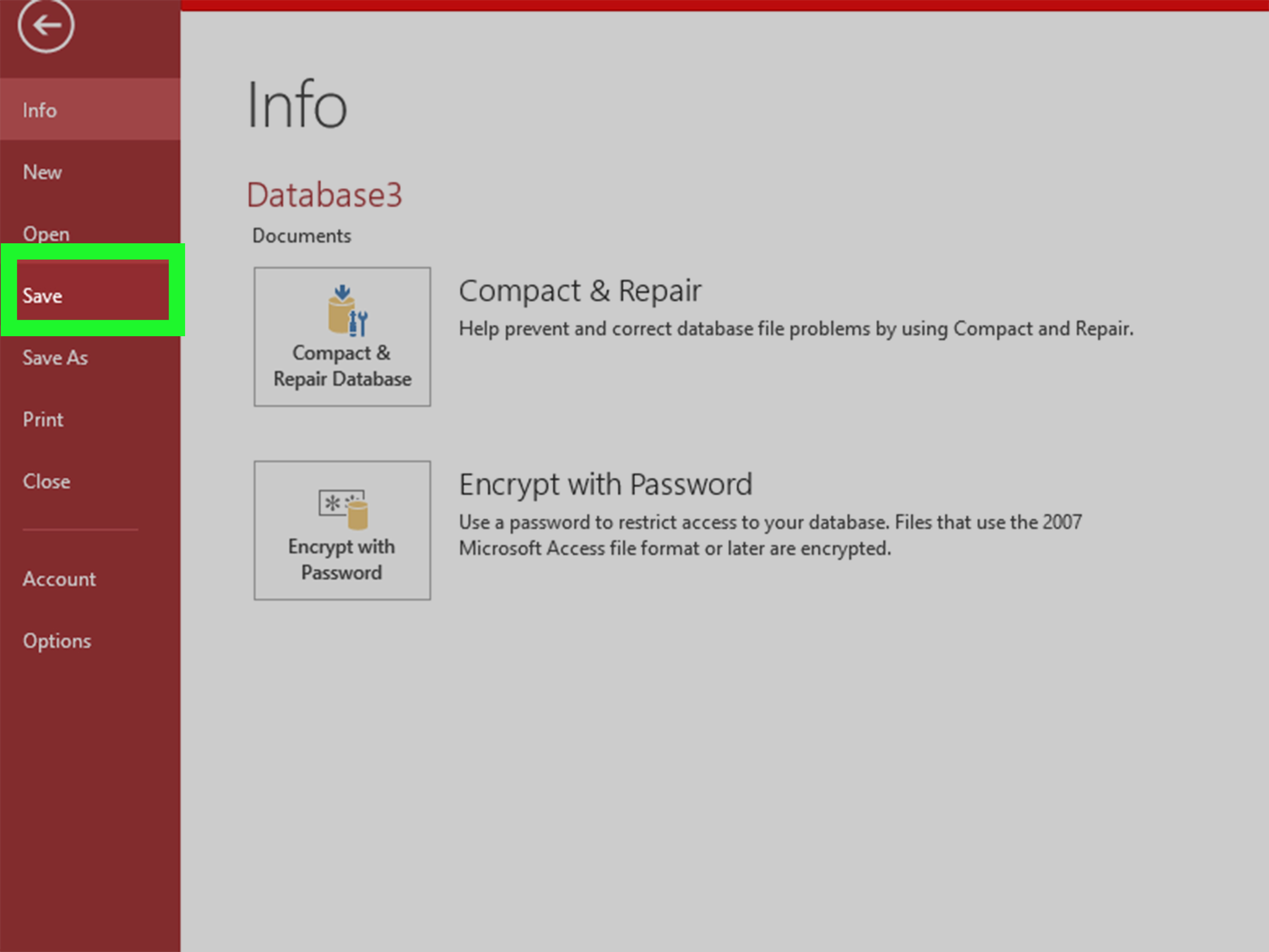
Task: Click the Documents file location text
Action: click(302, 236)
